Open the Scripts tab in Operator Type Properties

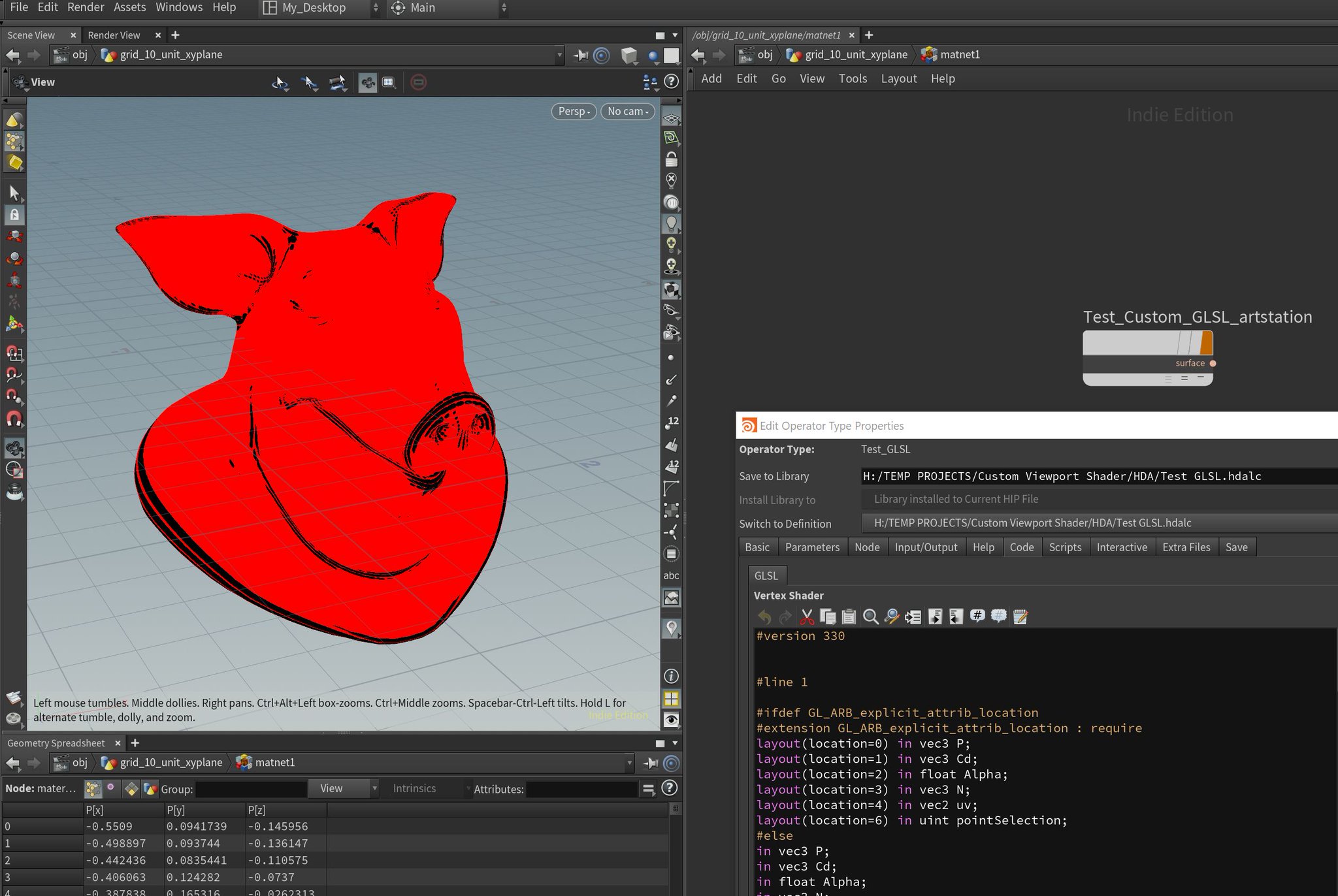point(1065,547)
